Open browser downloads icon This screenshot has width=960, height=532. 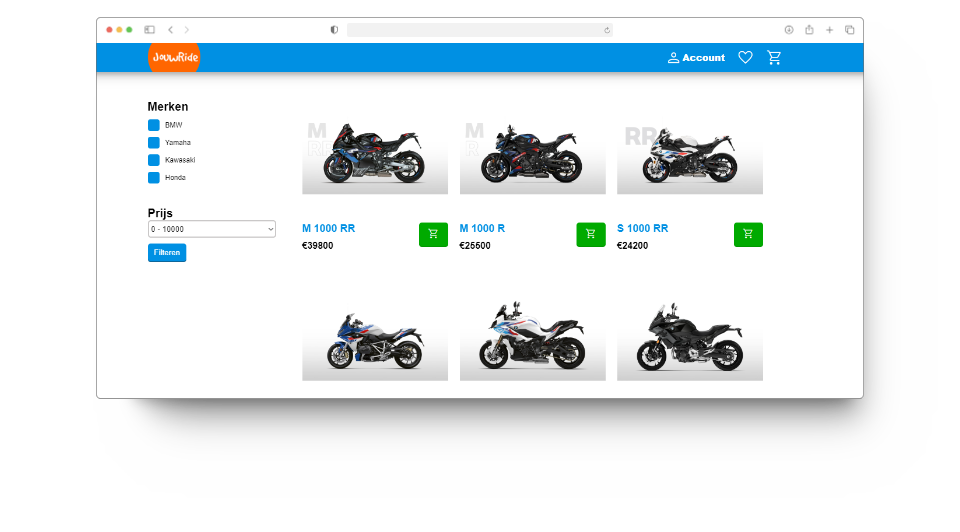pos(789,29)
